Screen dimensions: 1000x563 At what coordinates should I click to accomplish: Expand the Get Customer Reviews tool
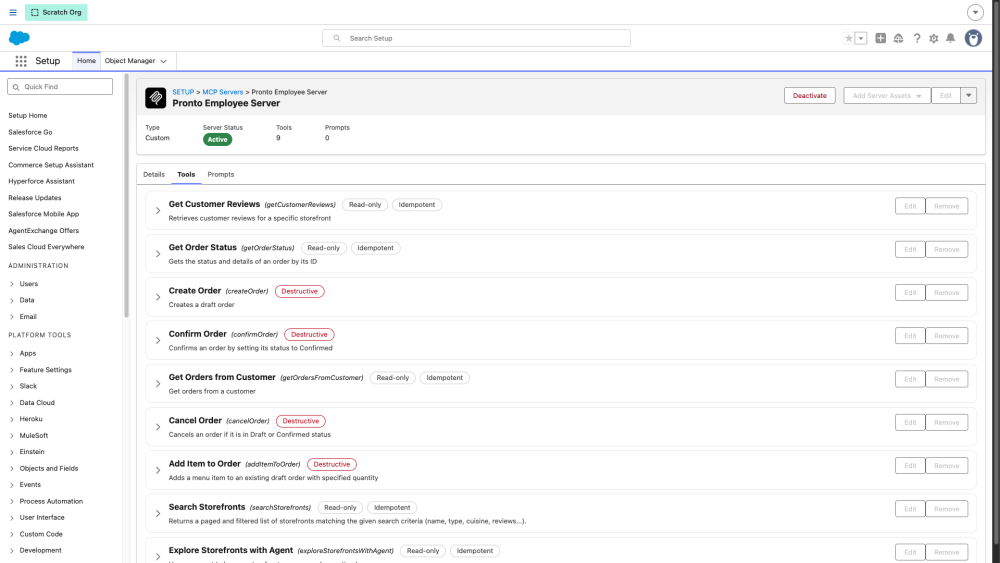tap(158, 210)
